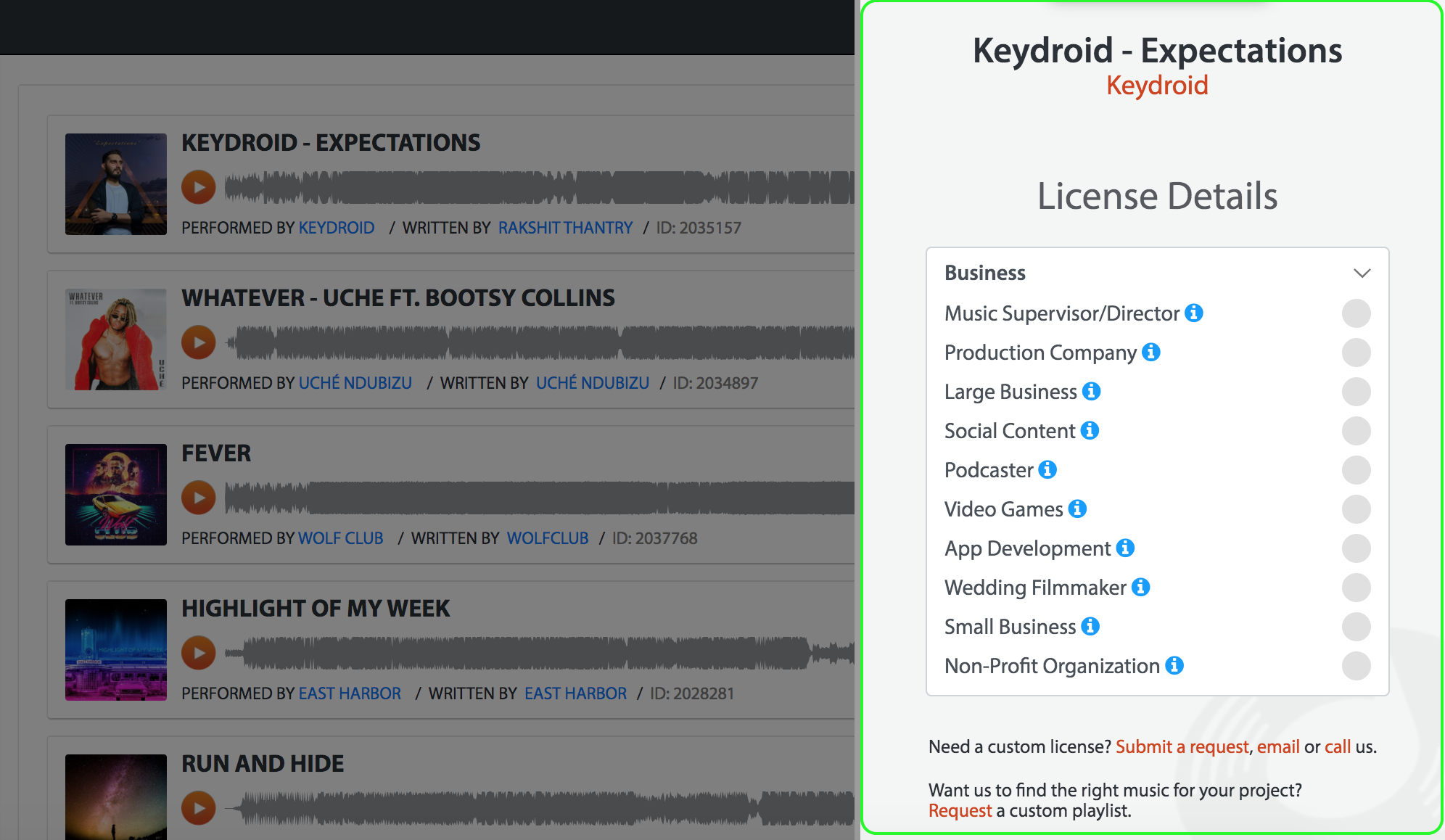The image size is (1445, 840).
Task: Click the call link for custom license
Action: (1338, 747)
